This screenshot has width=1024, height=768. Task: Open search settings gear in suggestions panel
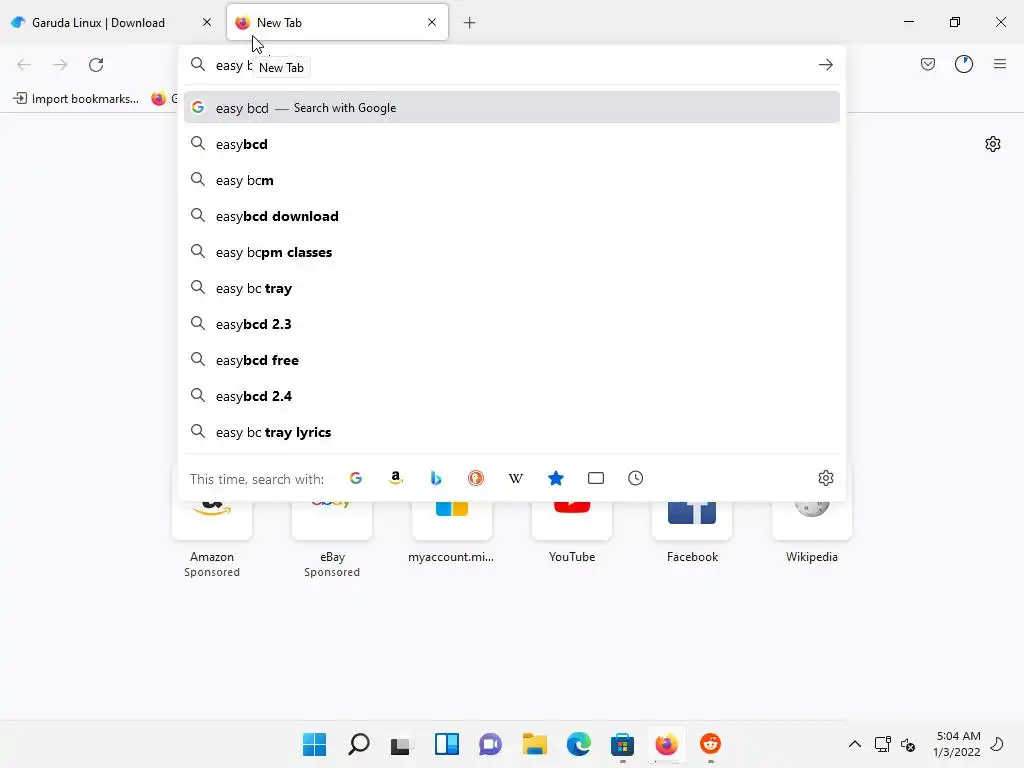click(x=825, y=478)
